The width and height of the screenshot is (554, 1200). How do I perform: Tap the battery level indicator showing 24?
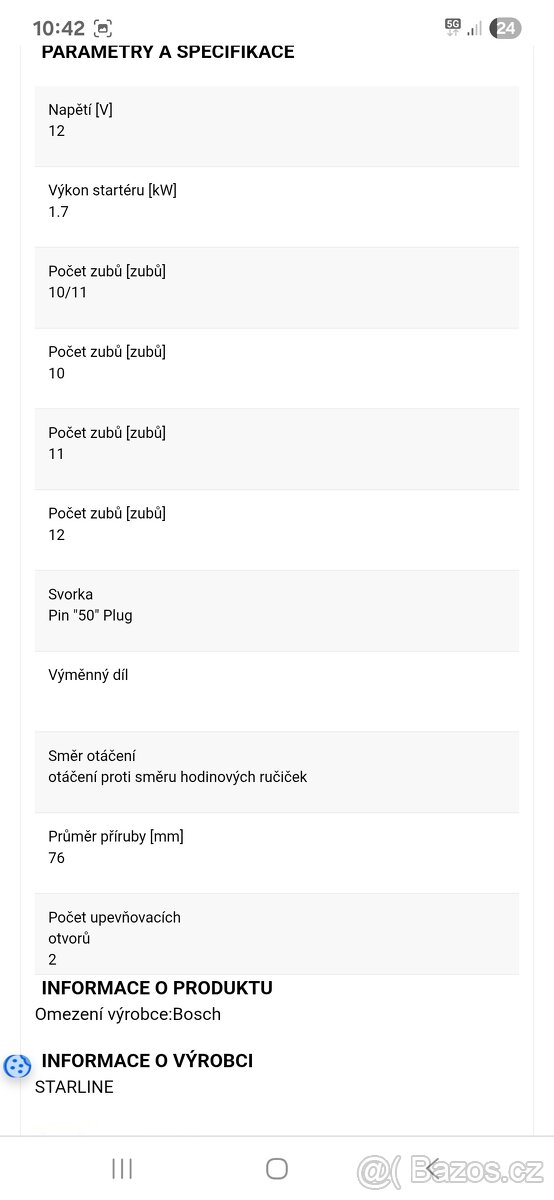pos(505,28)
